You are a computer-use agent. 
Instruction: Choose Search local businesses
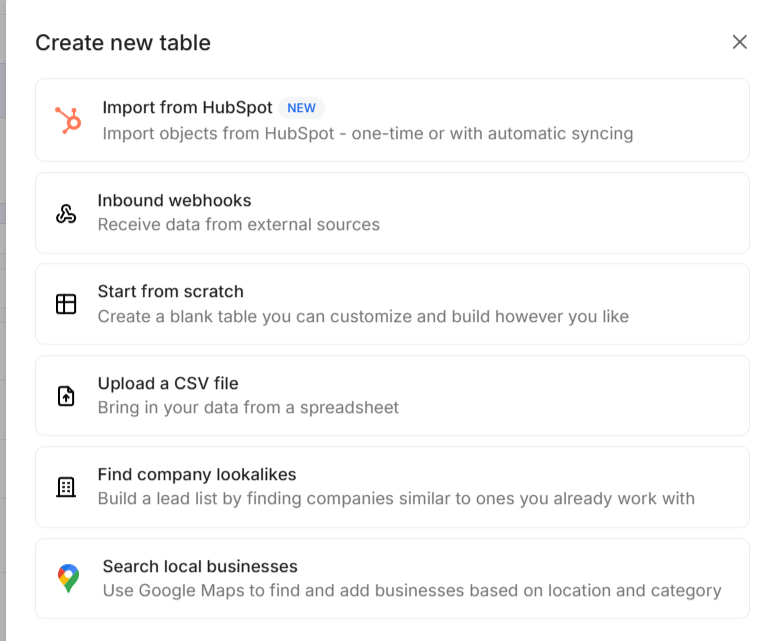tap(200, 566)
